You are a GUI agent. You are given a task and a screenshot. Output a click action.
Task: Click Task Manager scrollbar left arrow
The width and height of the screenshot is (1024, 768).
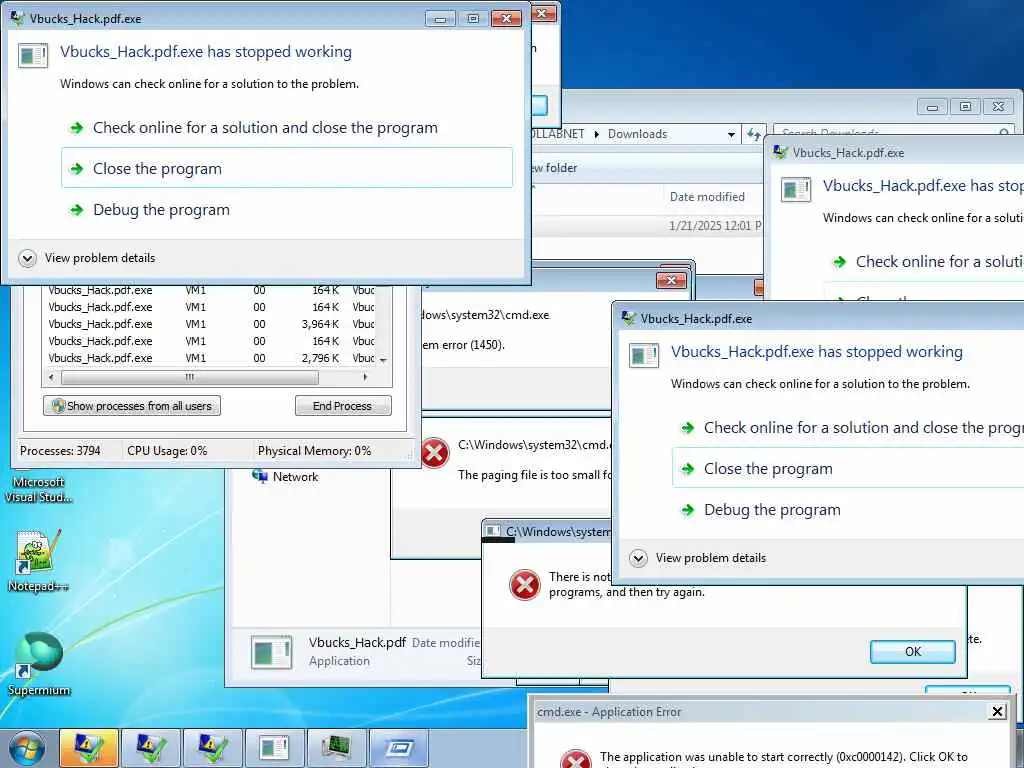[x=52, y=377]
